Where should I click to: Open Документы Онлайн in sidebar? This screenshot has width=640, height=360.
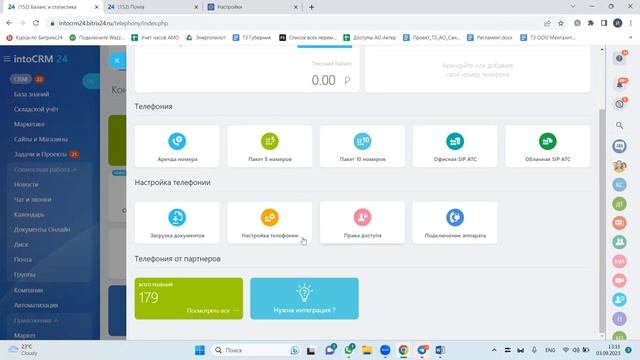point(42,230)
